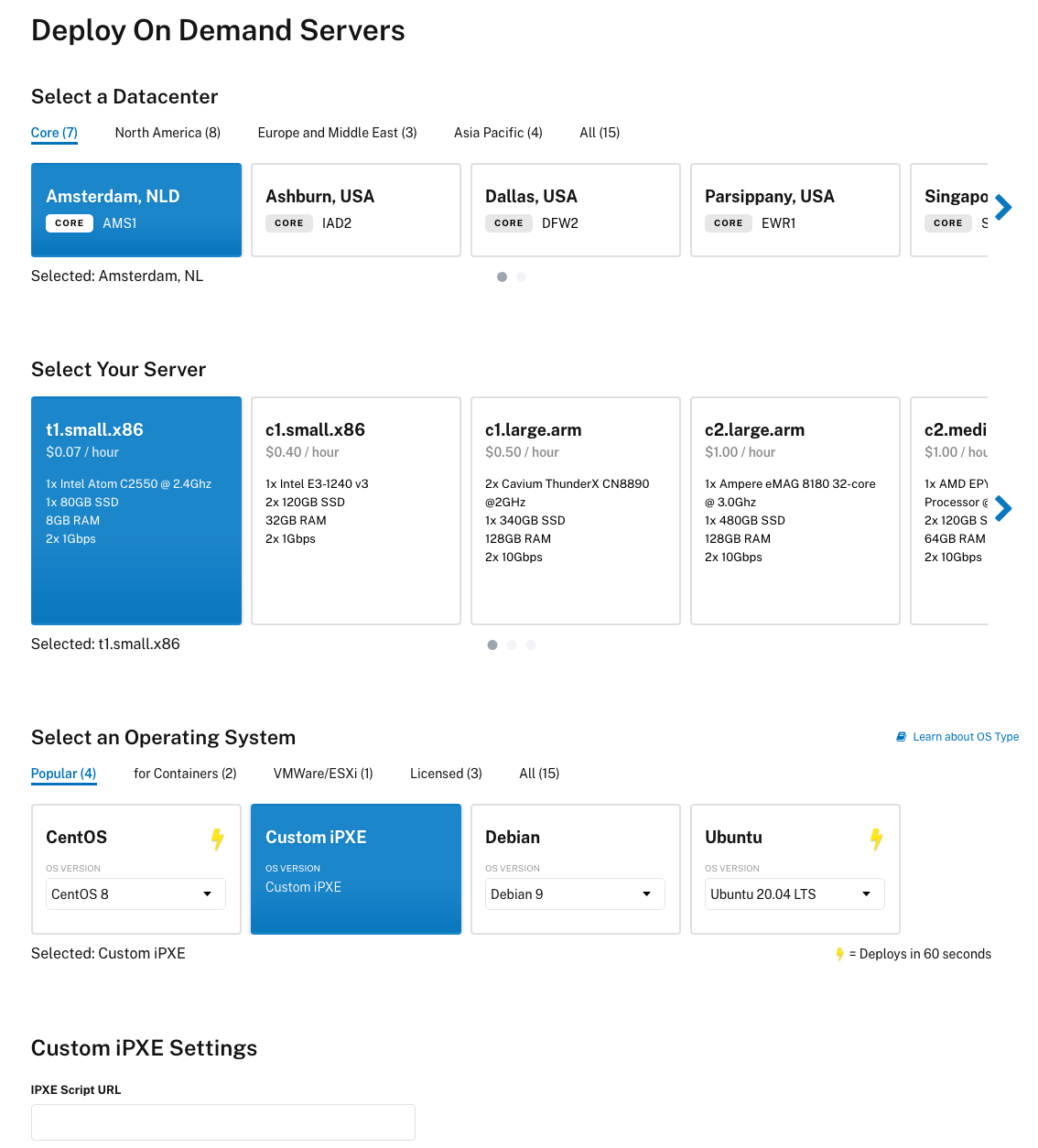1038x1148 pixels.
Task: Switch to for Containers (2) tab
Action: point(185,774)
